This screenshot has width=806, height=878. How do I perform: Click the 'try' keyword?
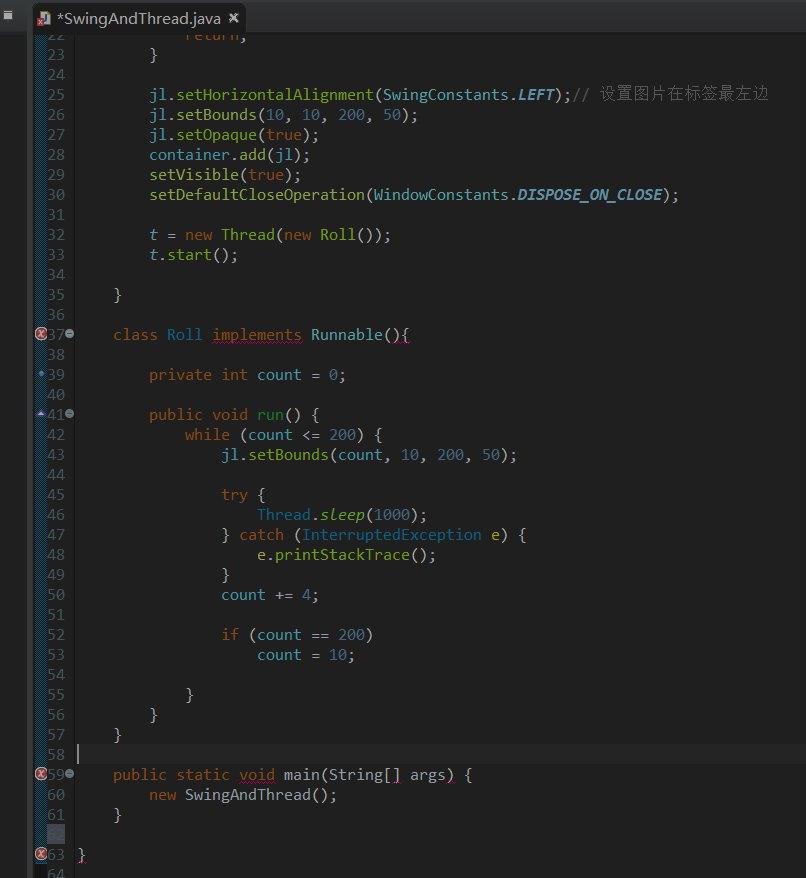pos(234,495)
